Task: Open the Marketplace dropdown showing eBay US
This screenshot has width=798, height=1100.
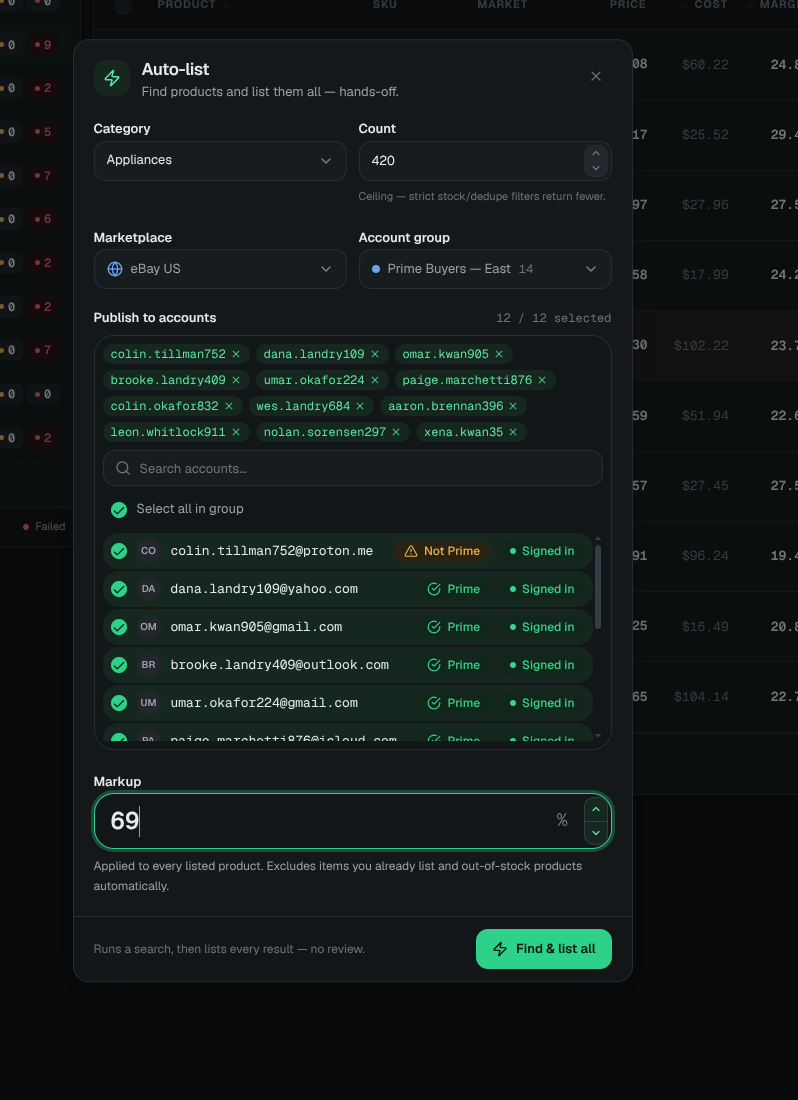Action: click(220, 269)
